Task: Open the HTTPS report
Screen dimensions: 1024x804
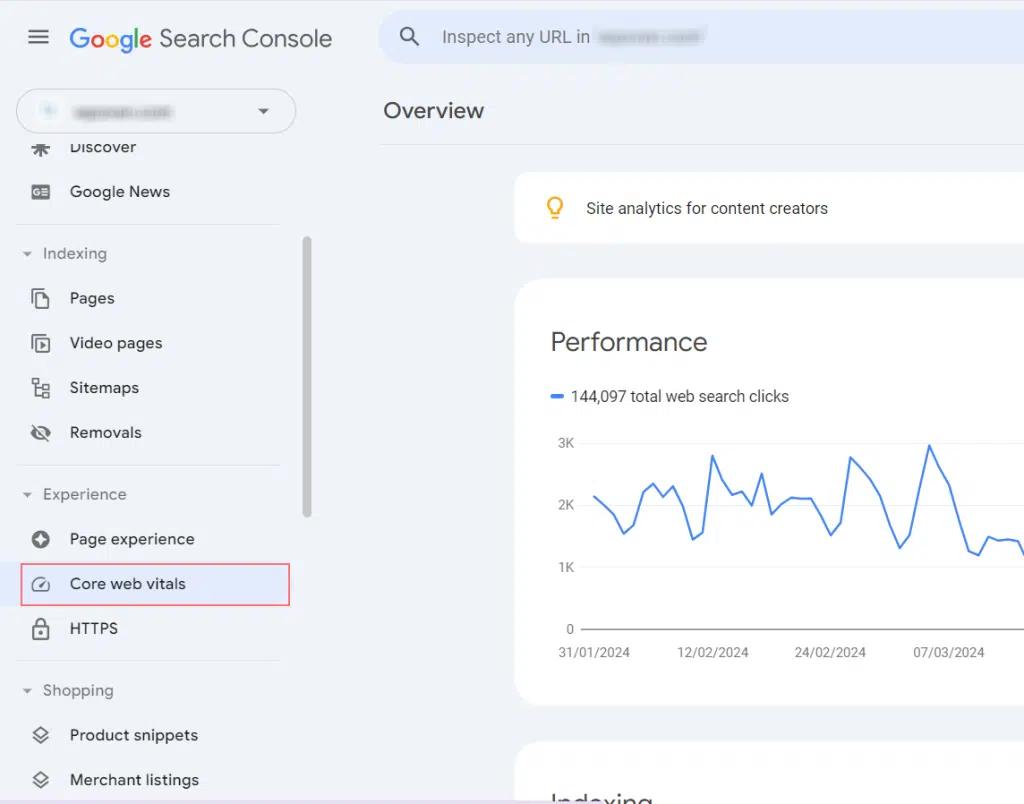Action: tap(94, 628)
